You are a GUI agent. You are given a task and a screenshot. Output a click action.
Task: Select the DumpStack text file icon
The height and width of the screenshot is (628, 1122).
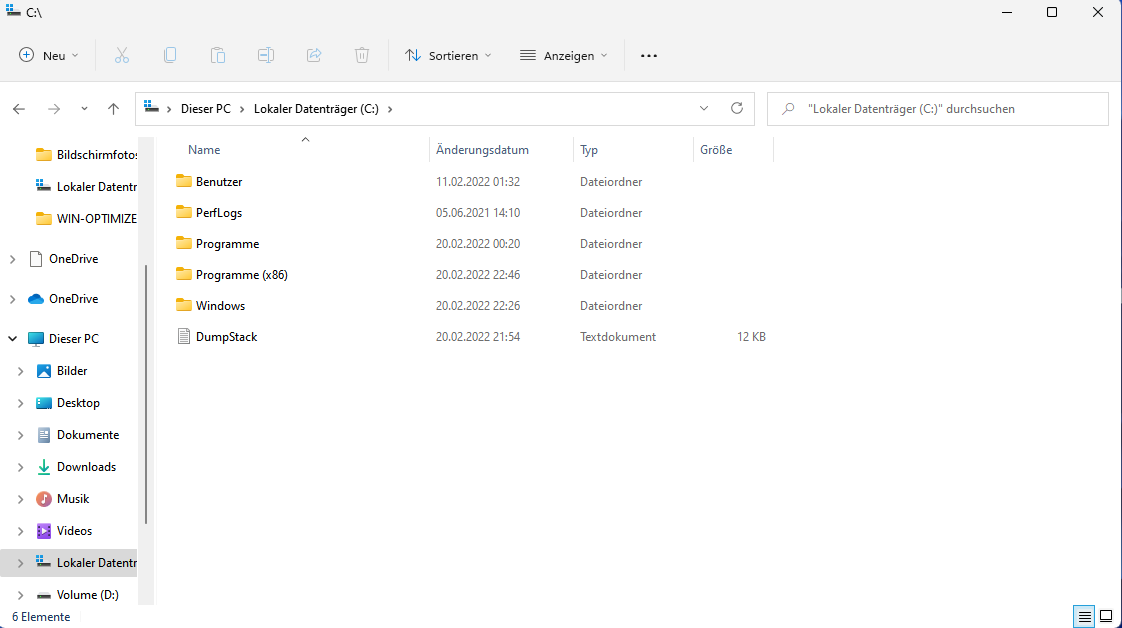click(x=184, y=336)
